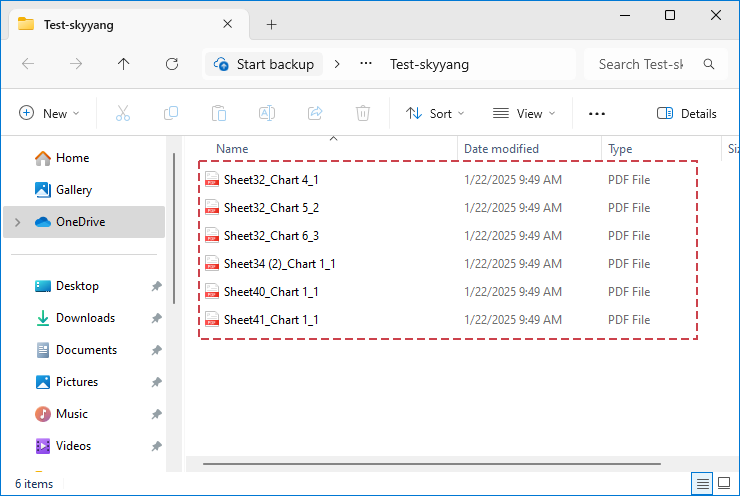Click the pin icon beside Pictures

(156, 382)
